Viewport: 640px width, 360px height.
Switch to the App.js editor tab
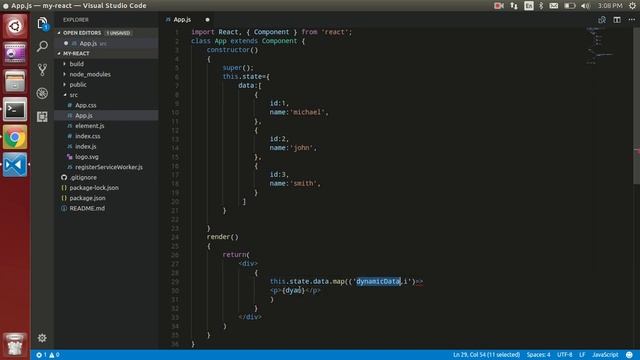[x=182, y=20]
